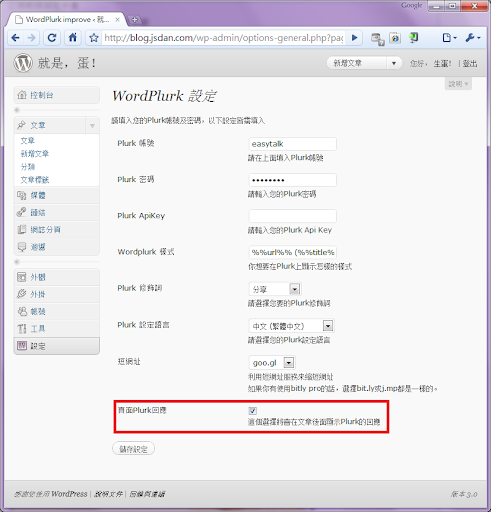Open the Post Tags submenu item

(x=35, y=180)
